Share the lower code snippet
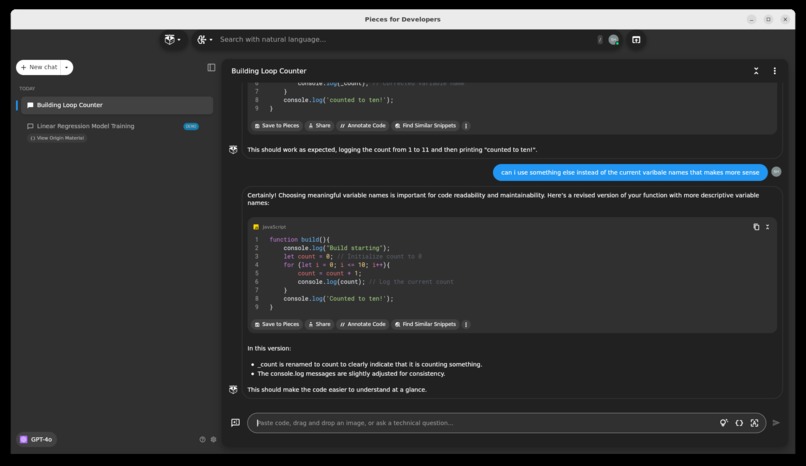Image resolution: width=806 pixels, height=466 pixels. point(319,324)
